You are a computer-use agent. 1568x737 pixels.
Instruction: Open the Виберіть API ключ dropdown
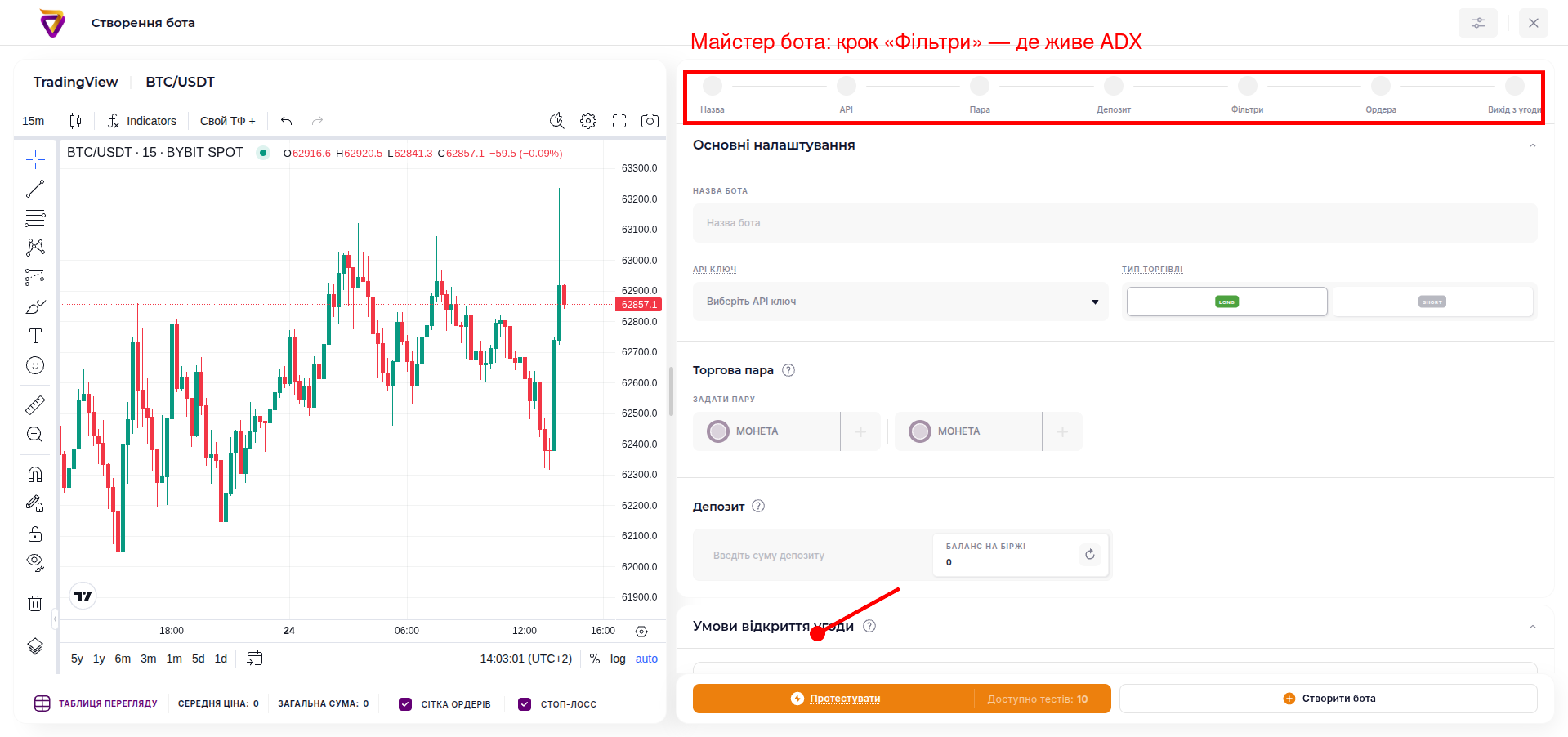pyautogui.click(x=900, y=301)
